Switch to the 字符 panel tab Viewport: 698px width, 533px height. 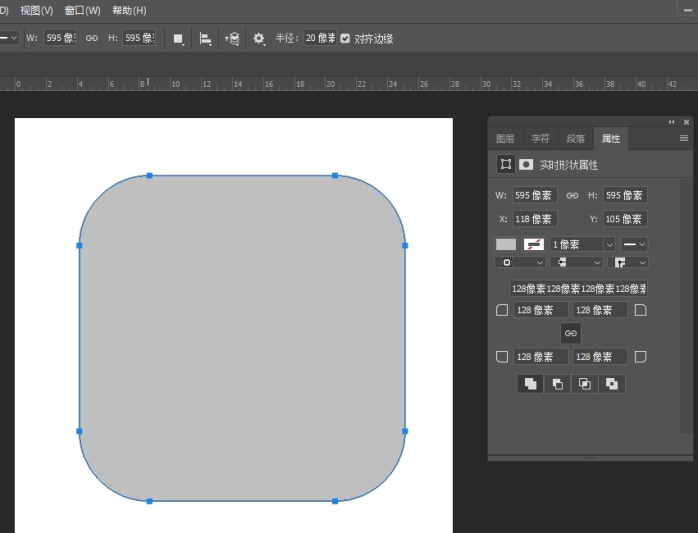tap(540, 139)
